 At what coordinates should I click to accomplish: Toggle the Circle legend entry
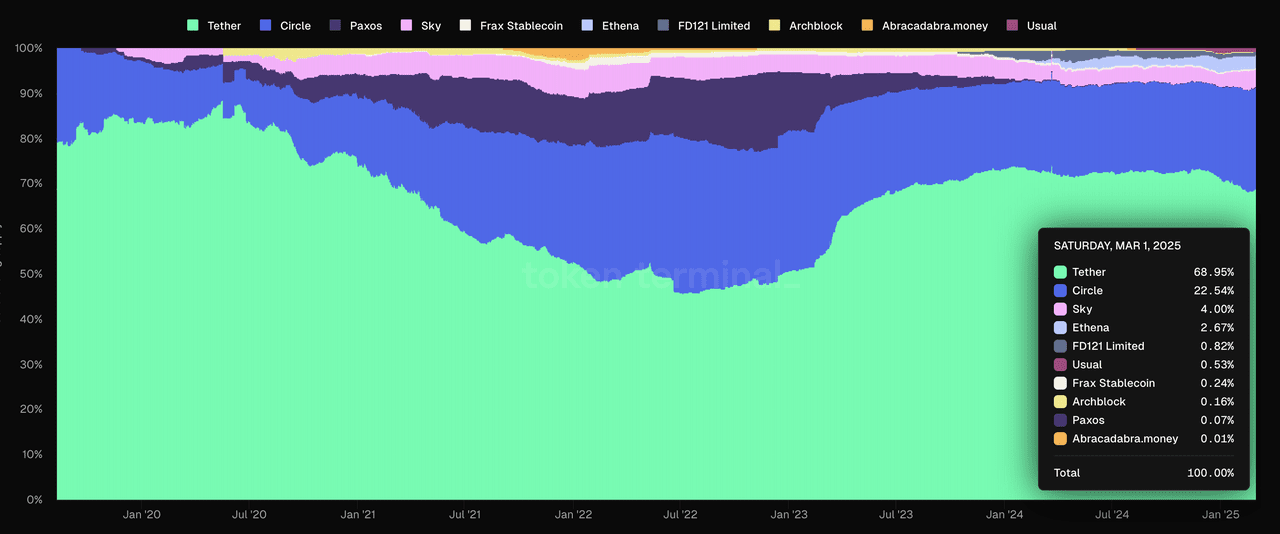coord(285,25)
